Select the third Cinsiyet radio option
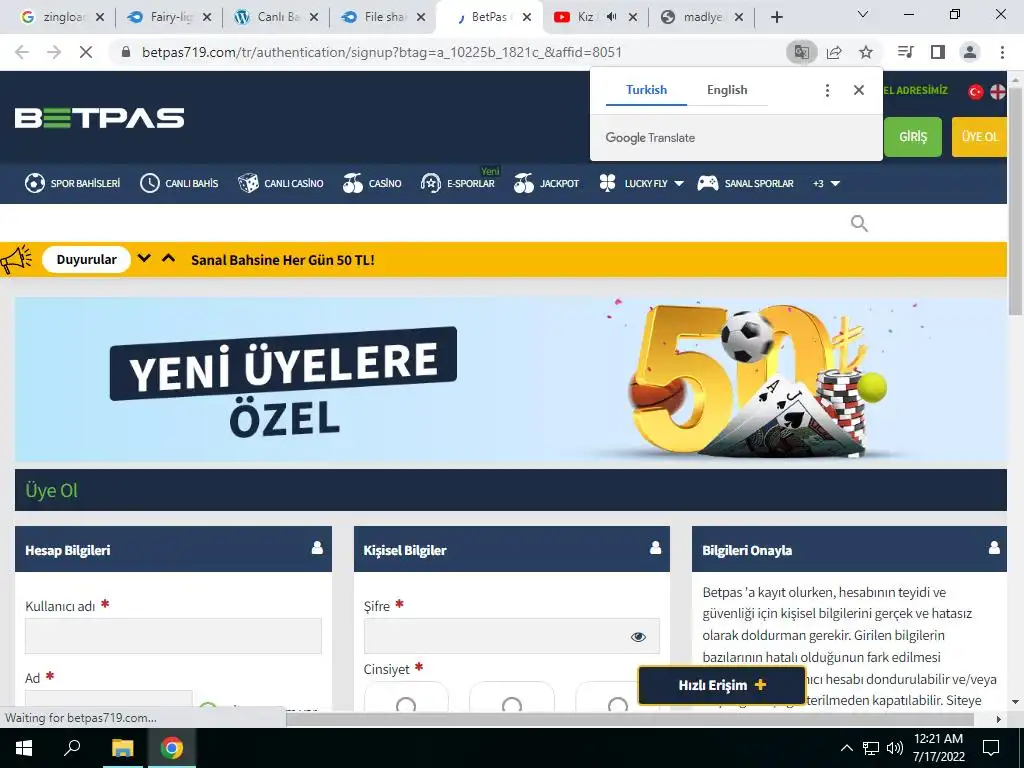 [x=618, y=705]
